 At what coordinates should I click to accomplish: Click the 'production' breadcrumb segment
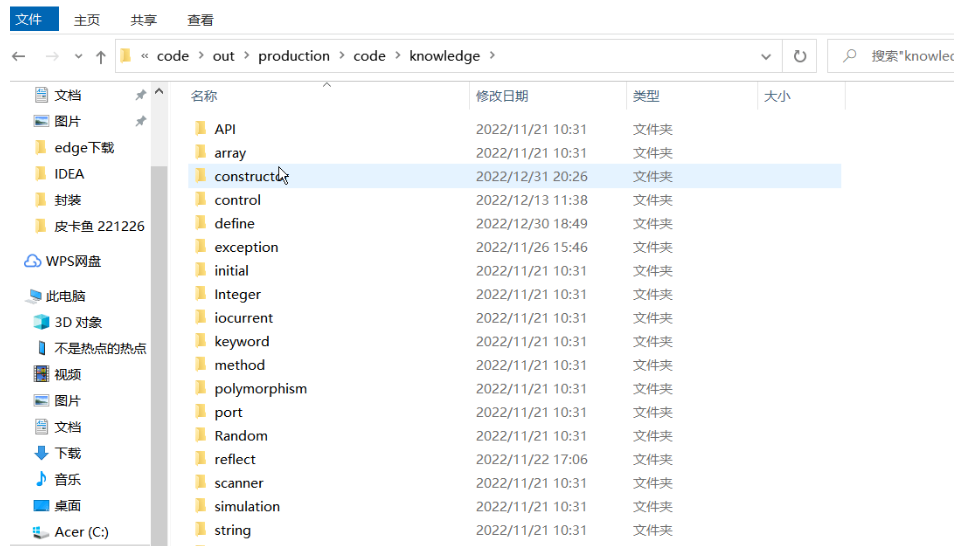[293, 56]
